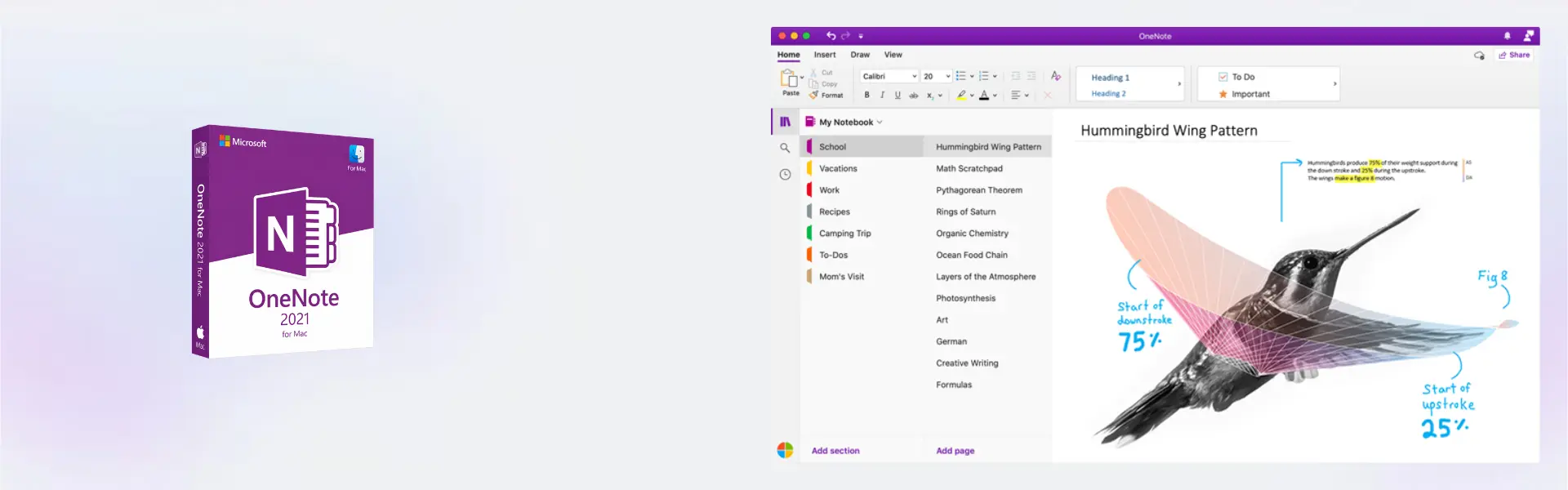Image resolution: width=1568 pixels, height=490 pixels.
Task: Click the decrease indent icon
Action: [x=1016, y=76]
